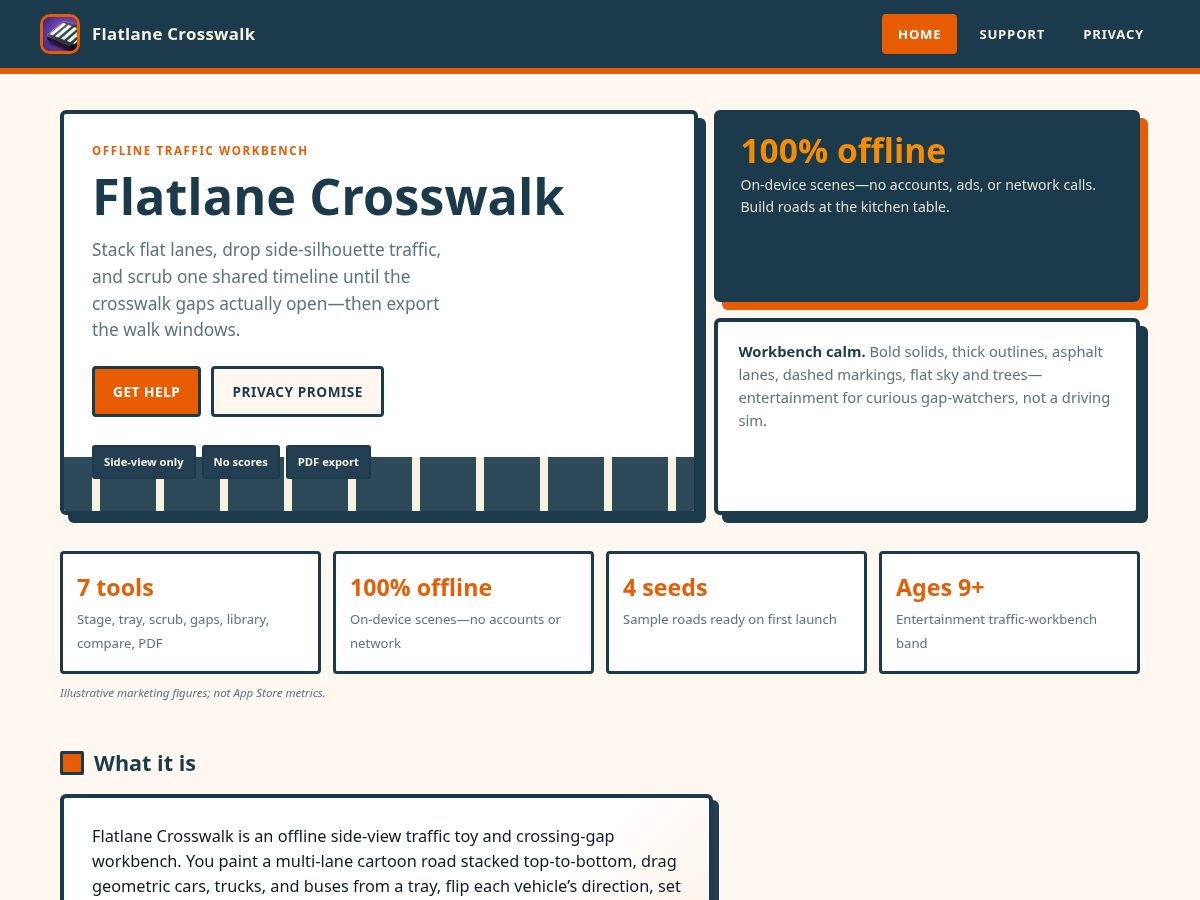This screenshot has height=900, width=1200.
Task: Click 'Illustrative marketing figures' footnote
Action: click(x=193, y=693)
